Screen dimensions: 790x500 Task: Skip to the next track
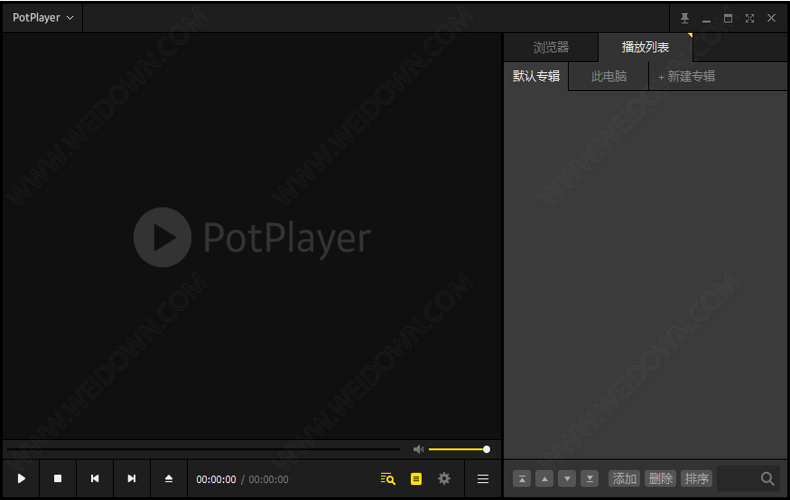pyautogui.click(x=131, y=479)
